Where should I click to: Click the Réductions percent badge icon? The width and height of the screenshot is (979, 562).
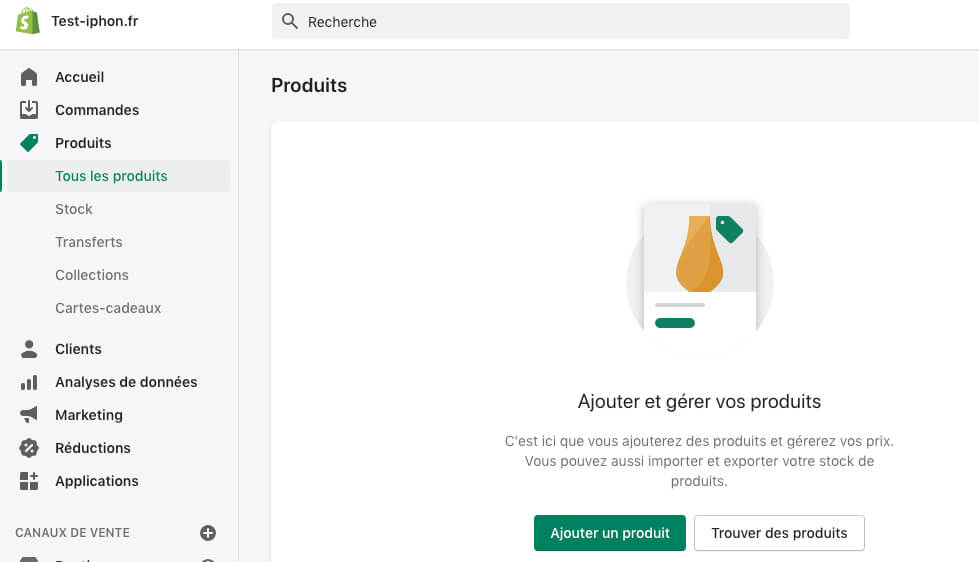[29, 448]
